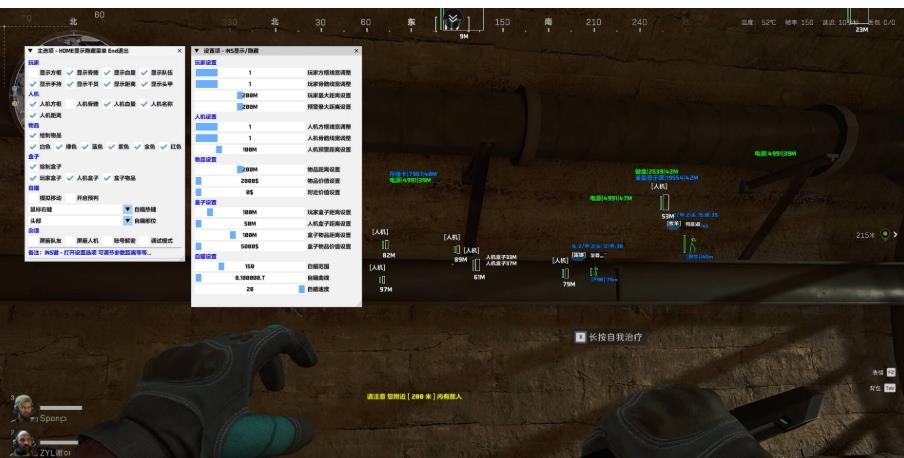904x458 pixels.
Task: Click the 盒子物品价值设置 slider showing 5000$
Action: (250, 246)
